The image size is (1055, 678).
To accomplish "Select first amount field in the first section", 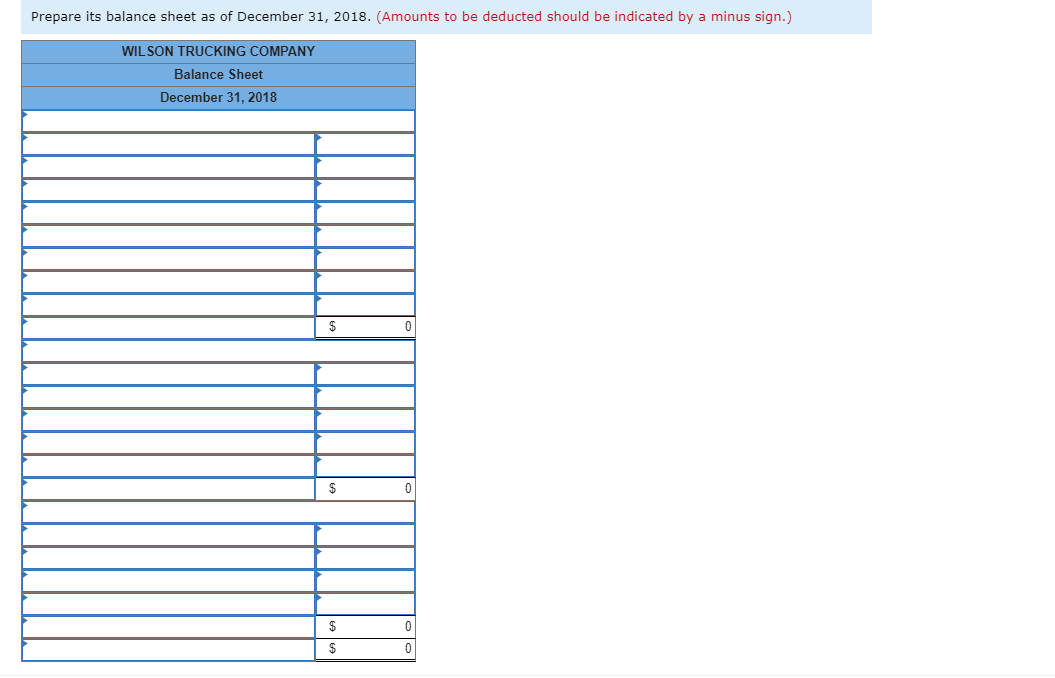I will pos(365,145).
